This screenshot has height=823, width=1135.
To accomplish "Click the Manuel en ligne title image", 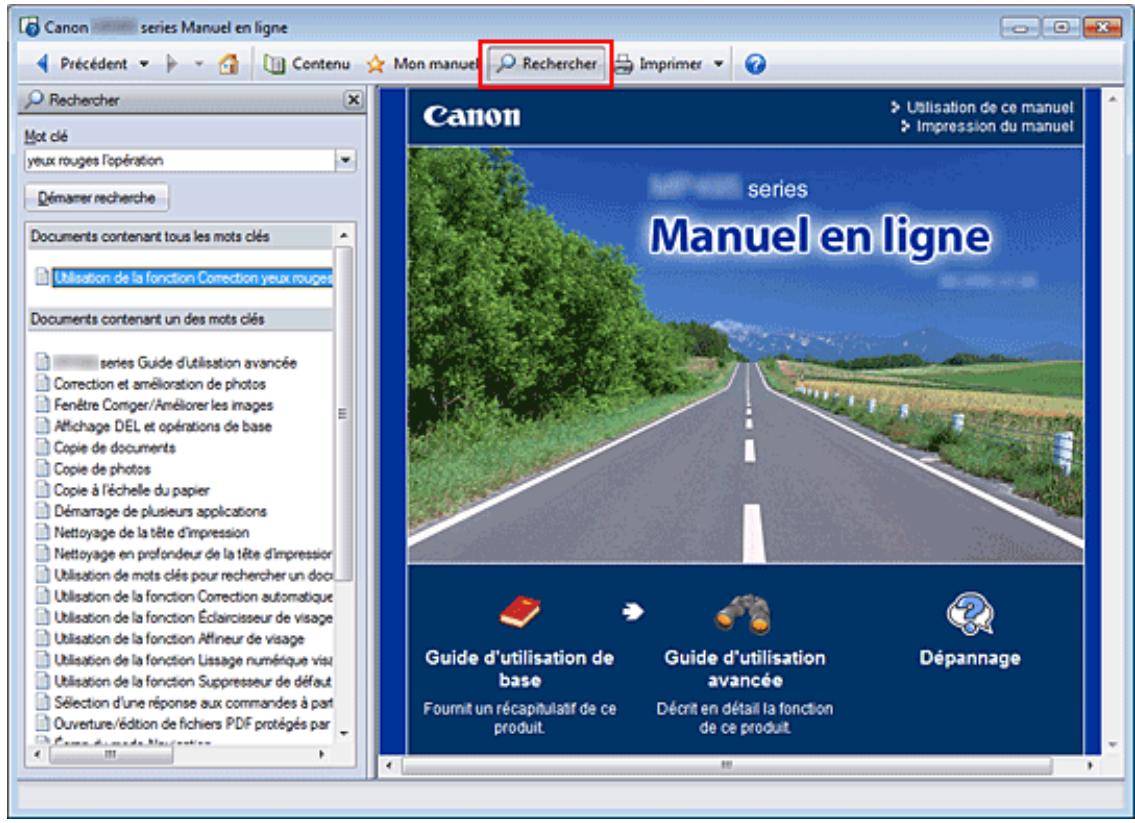I will coord(819,237).
